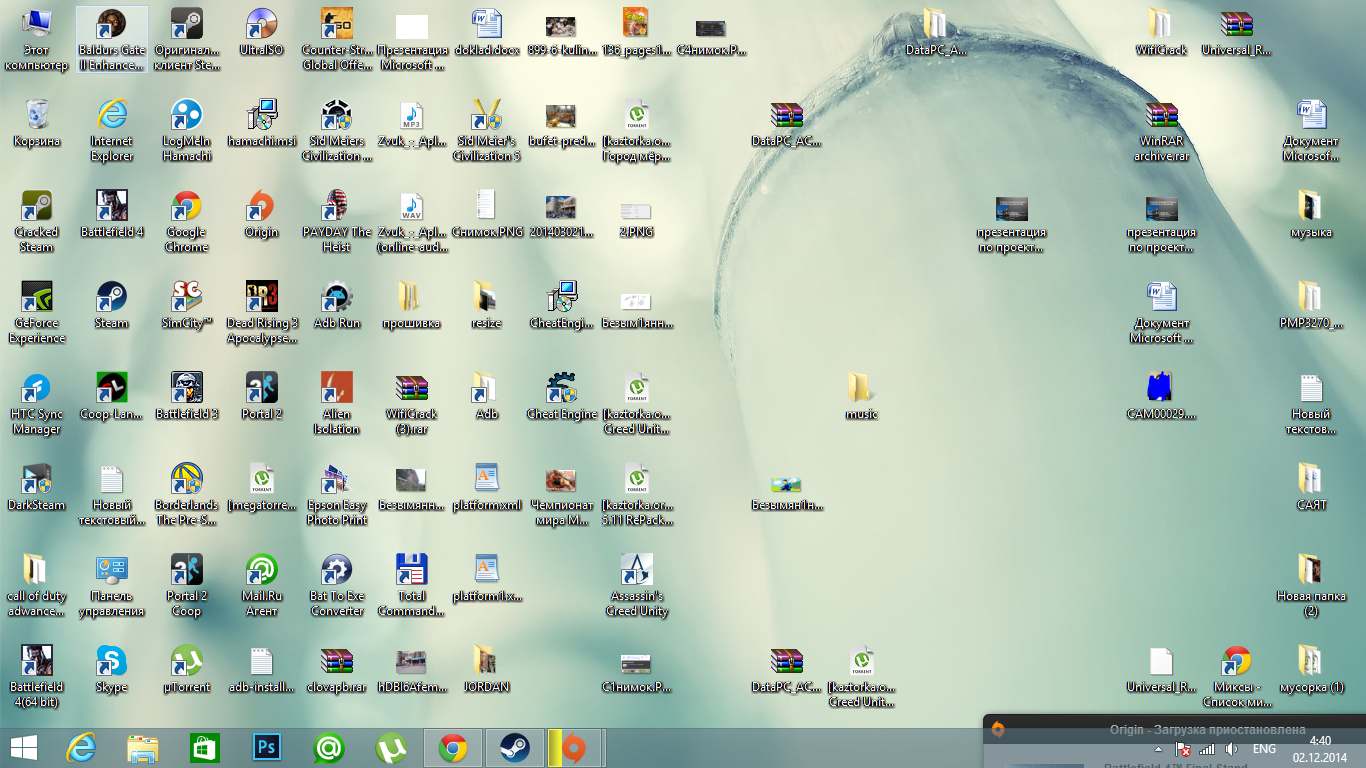
Task: Open Панель управления control panel icon
Action: point(112,585)
